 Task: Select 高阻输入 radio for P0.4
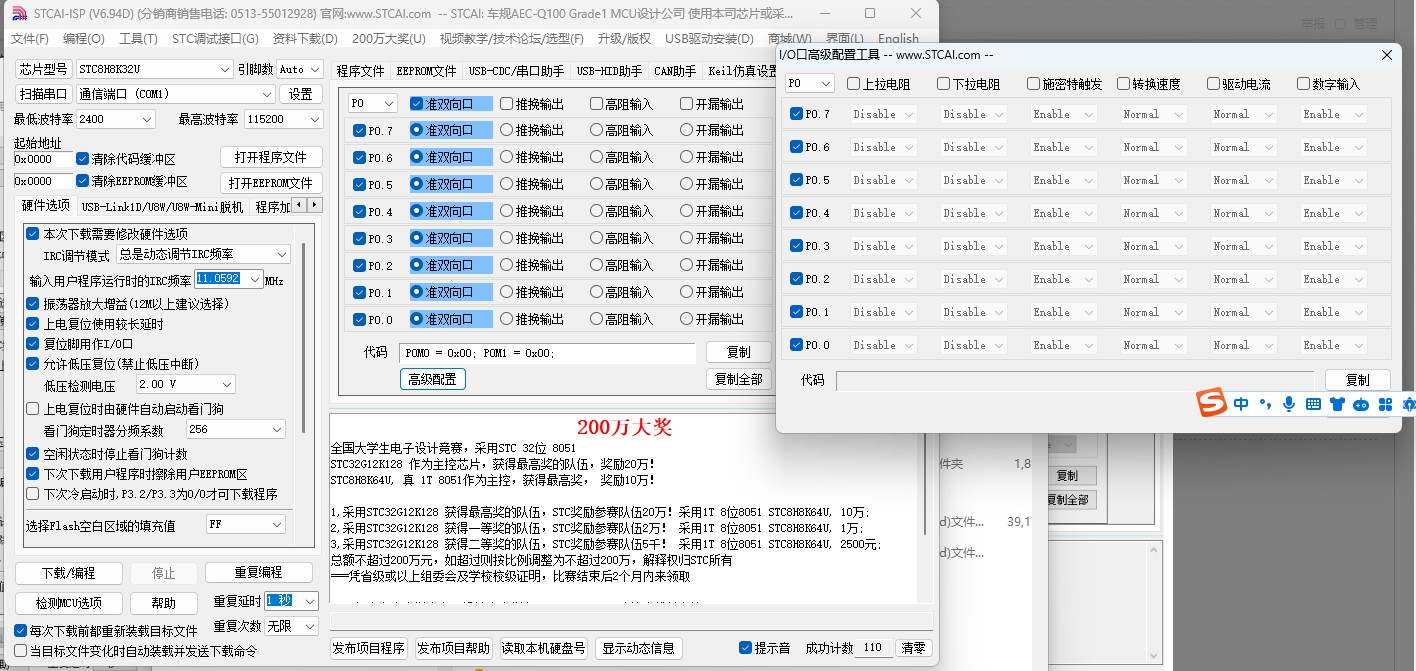click(597, 211)
